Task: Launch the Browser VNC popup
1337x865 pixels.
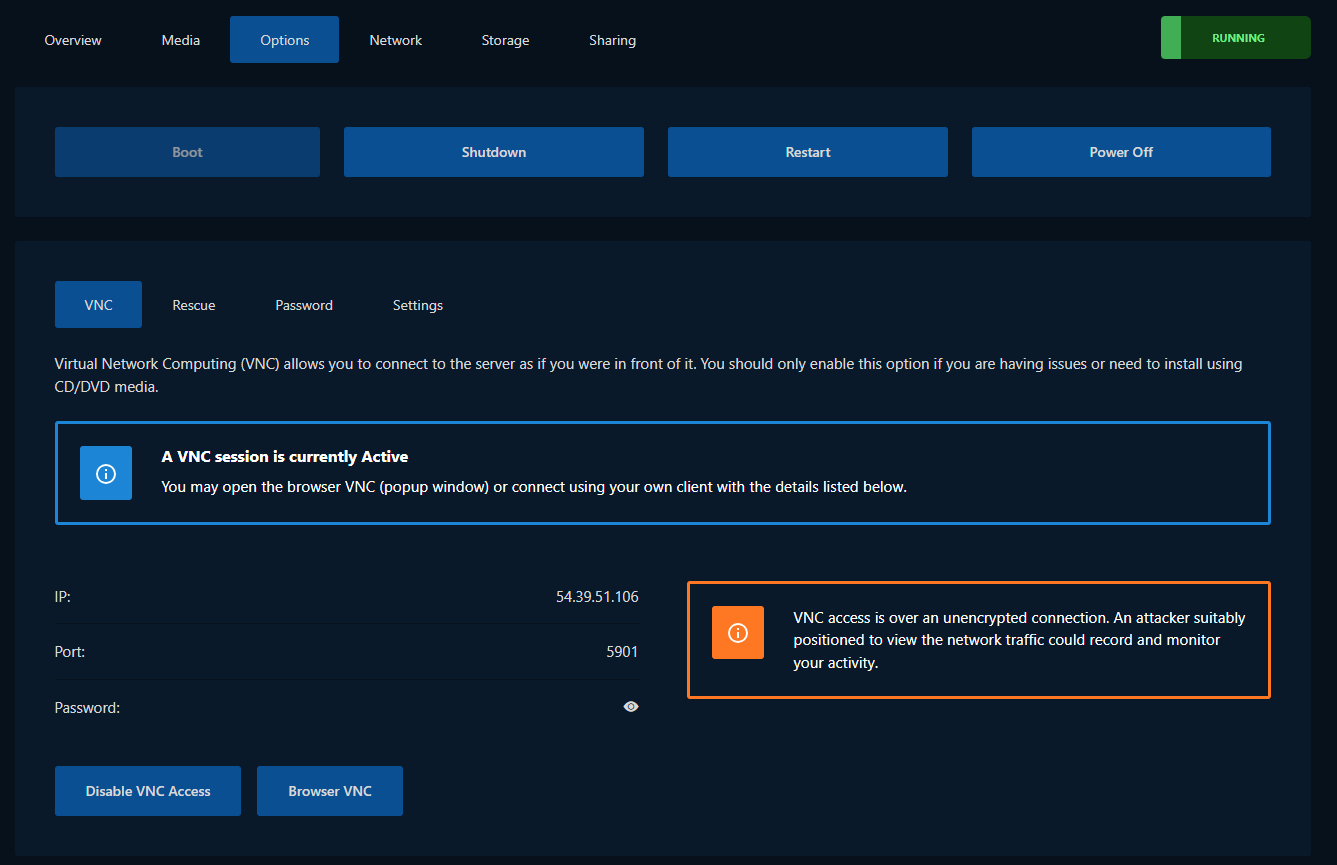Action: [330, 791]
